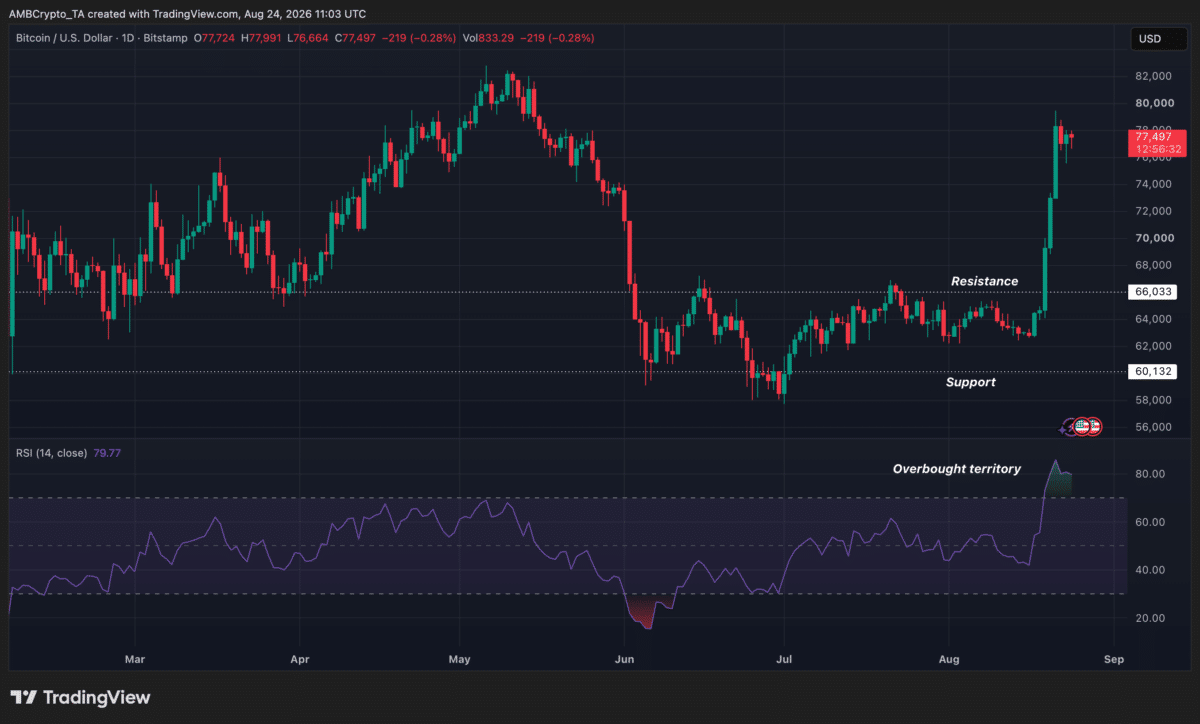
Task: Click the TradingView logo
Action: click(80, 697)
